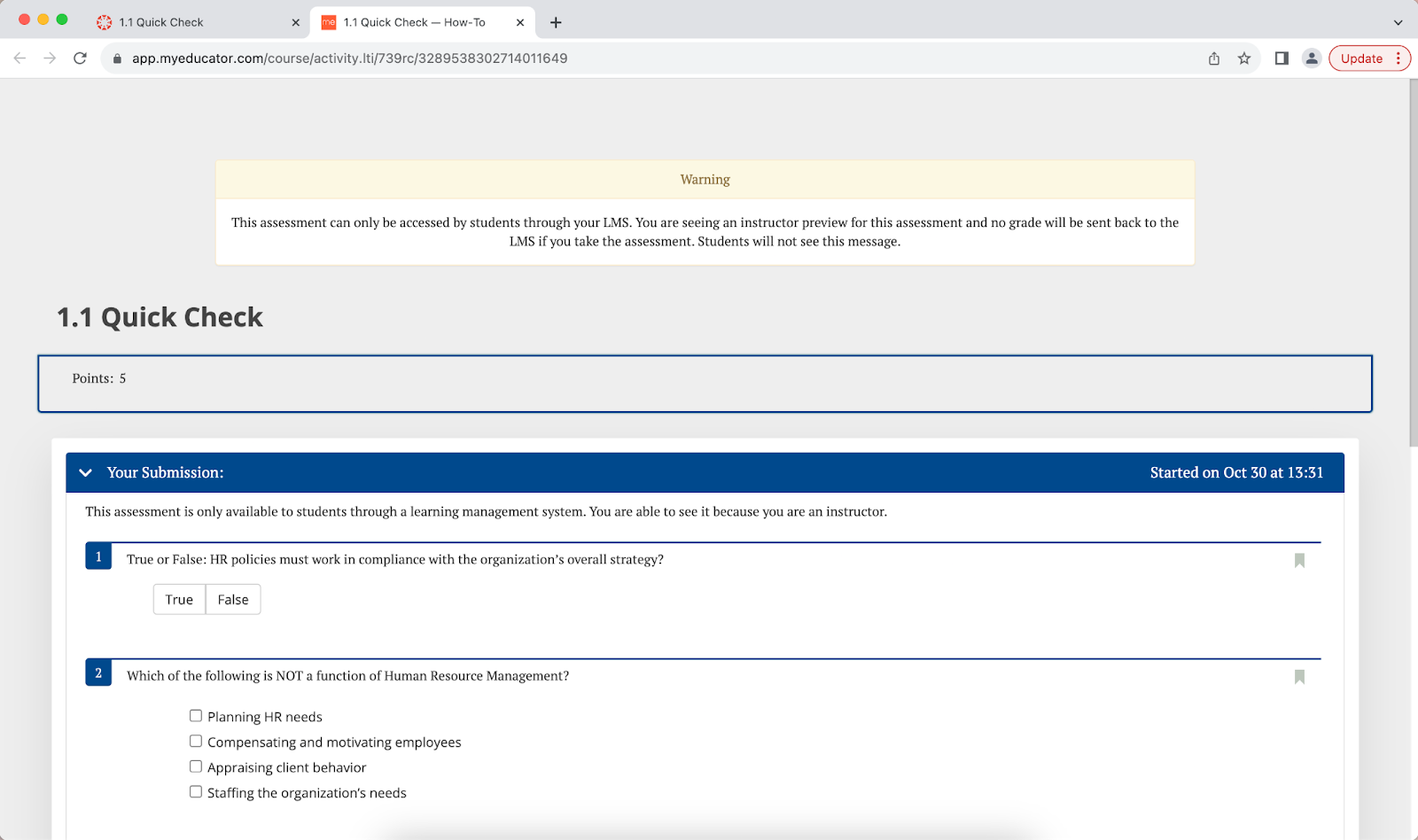Bookmark question 1 flag icon
1418x840 pixels.
(1299, 560)
